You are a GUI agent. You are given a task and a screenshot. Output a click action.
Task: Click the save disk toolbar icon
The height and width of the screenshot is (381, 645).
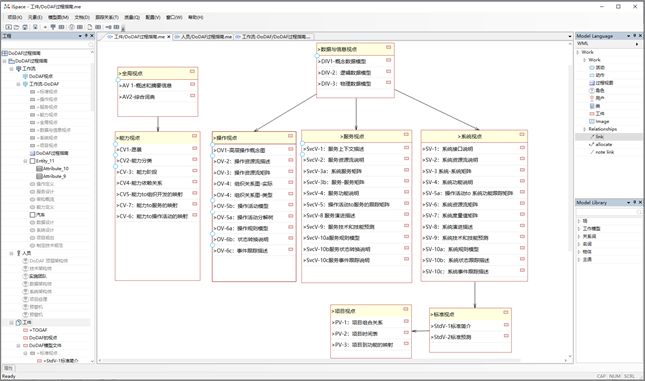click(x=25, y=27)
